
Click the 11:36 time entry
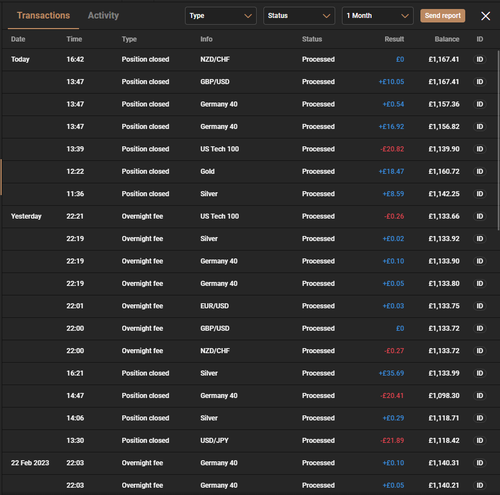click(75, 194)
